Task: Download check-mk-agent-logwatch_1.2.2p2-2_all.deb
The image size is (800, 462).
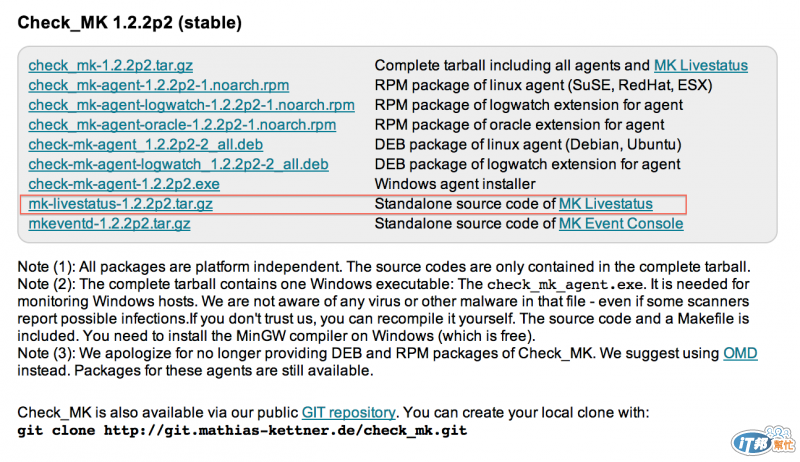Action: (179, 164)
